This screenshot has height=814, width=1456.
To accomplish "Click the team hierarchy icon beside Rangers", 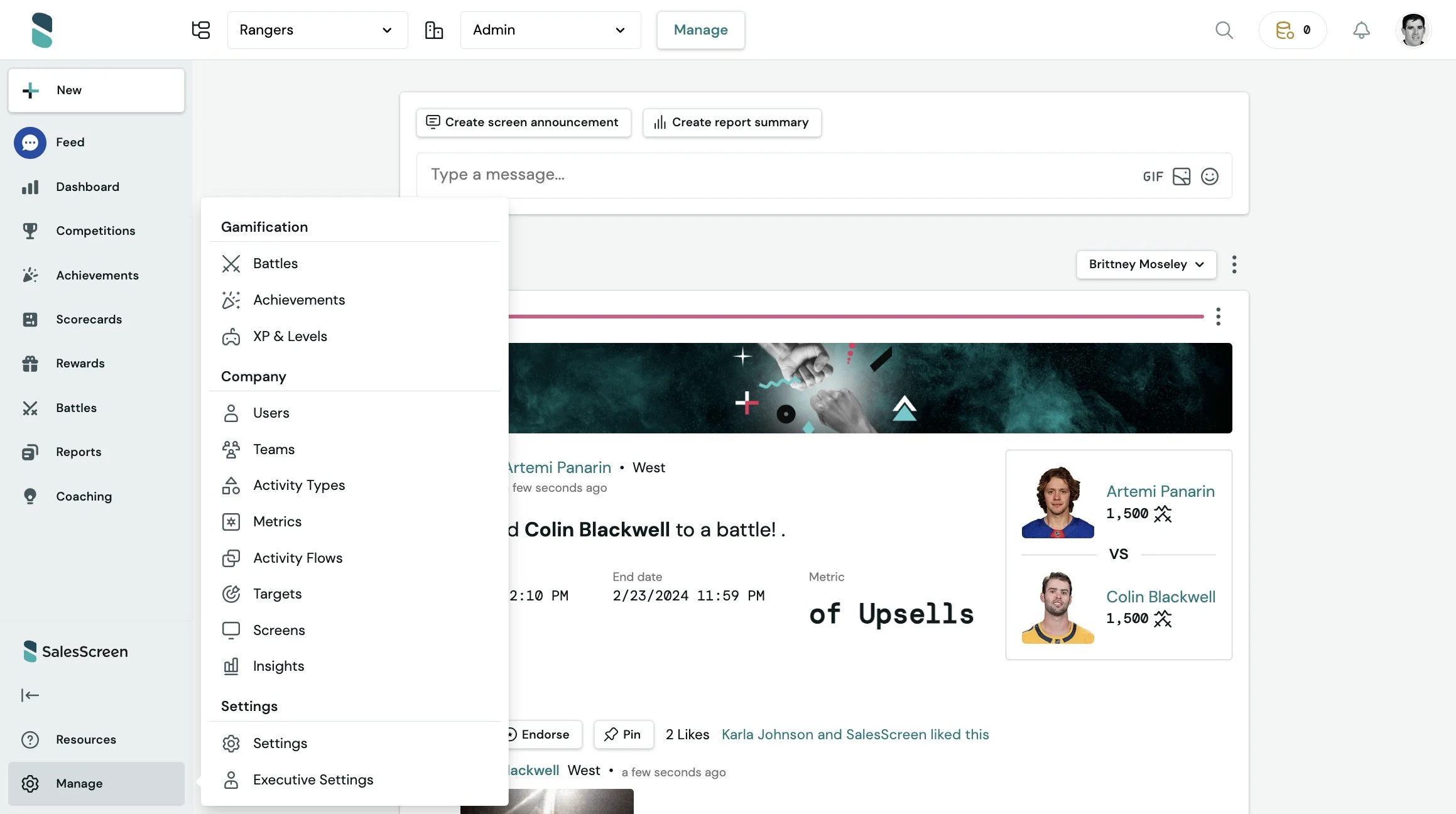I will click(200, 30).
